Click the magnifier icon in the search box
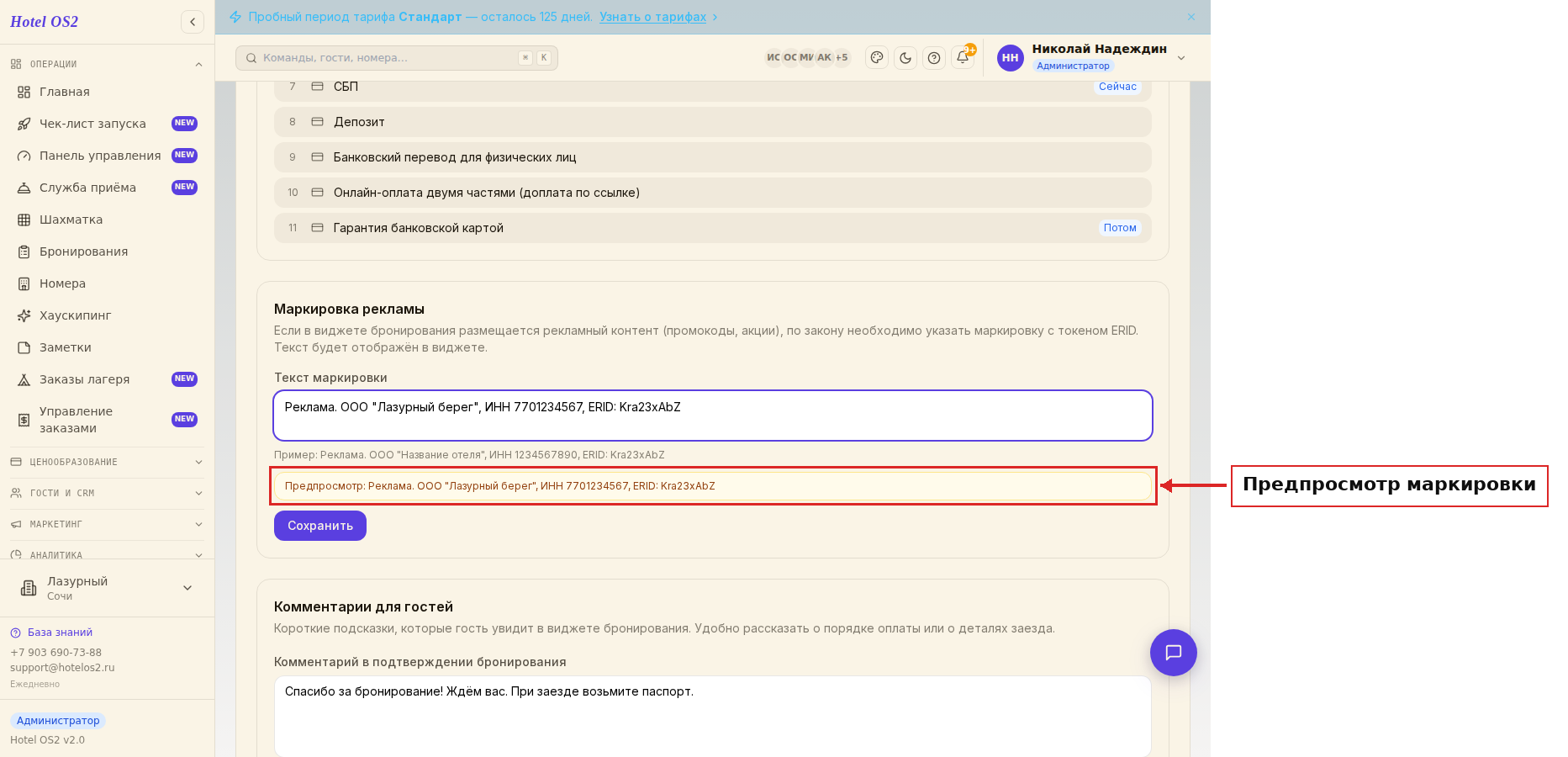This screenshot has width=1568, height=757. coord(251,58)
